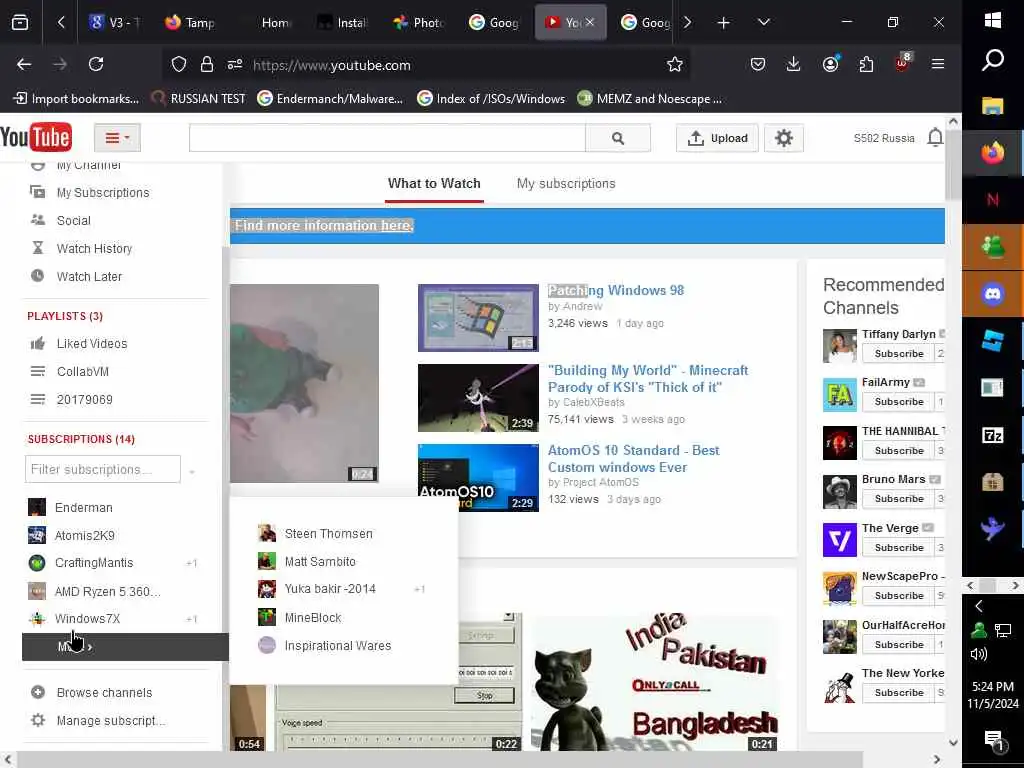This screenshot has width=1024, height=768.
Task: Open a new browser tab
Action: point(724,23)
